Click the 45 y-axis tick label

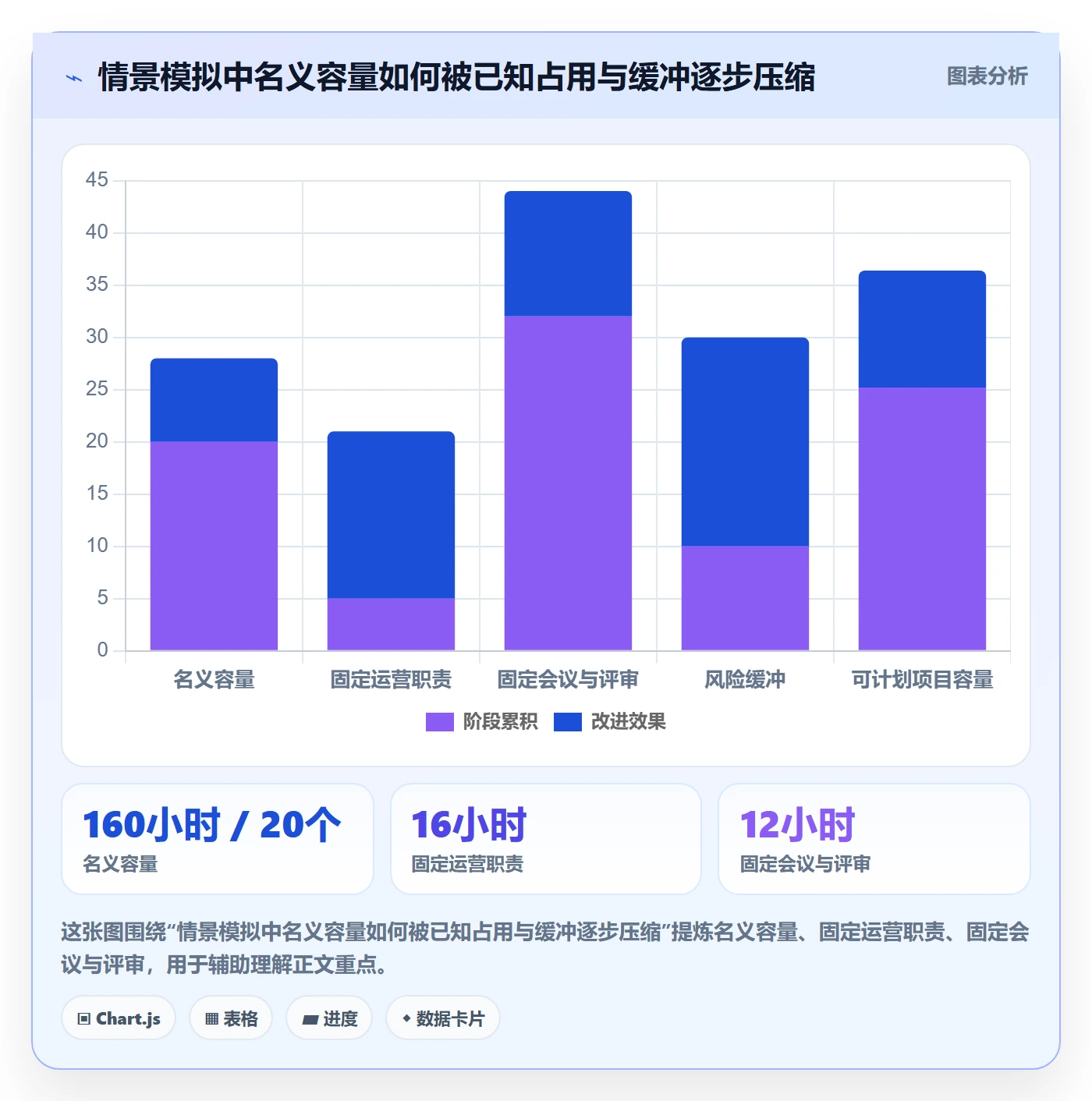click(x=97, y=180)
